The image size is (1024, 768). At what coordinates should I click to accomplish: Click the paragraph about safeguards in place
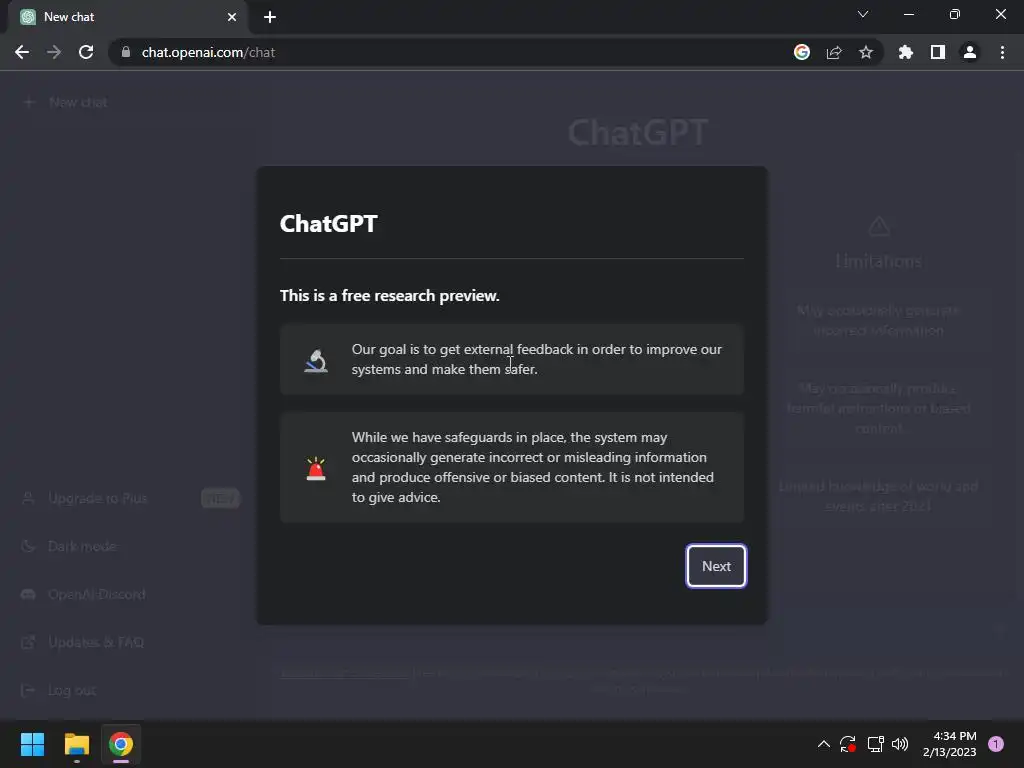(x=532, y=468)
